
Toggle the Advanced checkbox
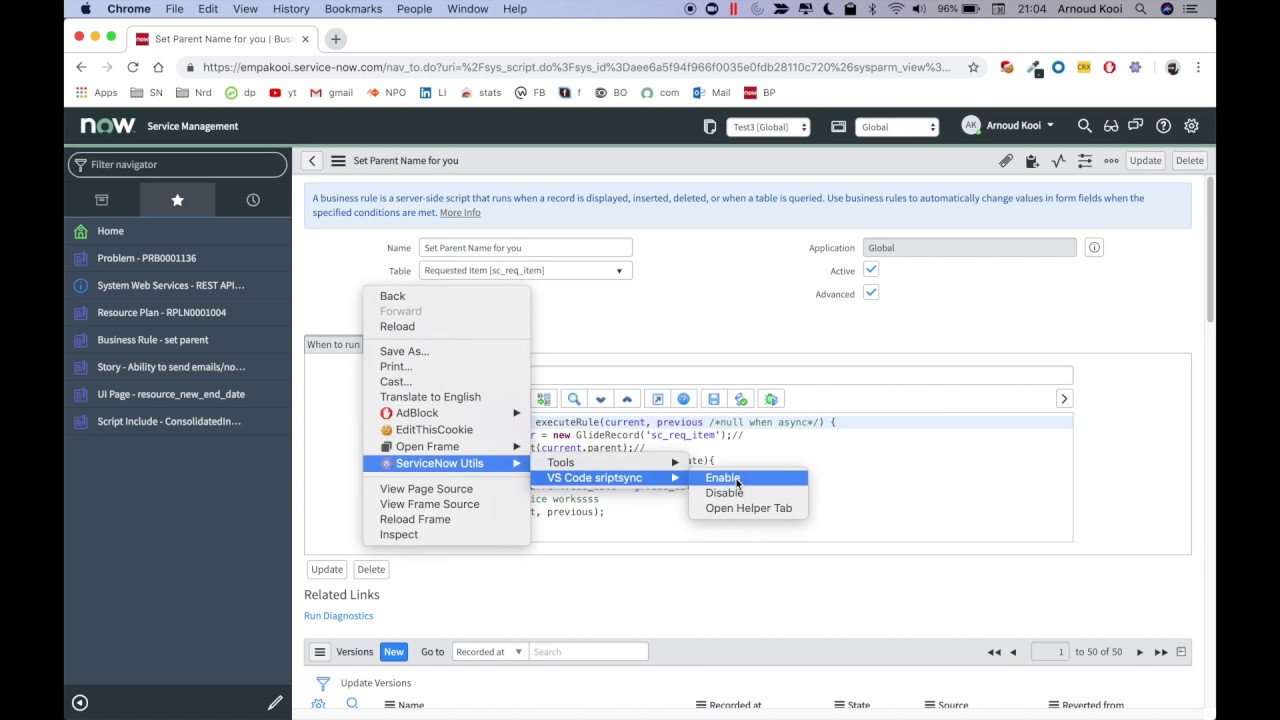click(871, 293)
